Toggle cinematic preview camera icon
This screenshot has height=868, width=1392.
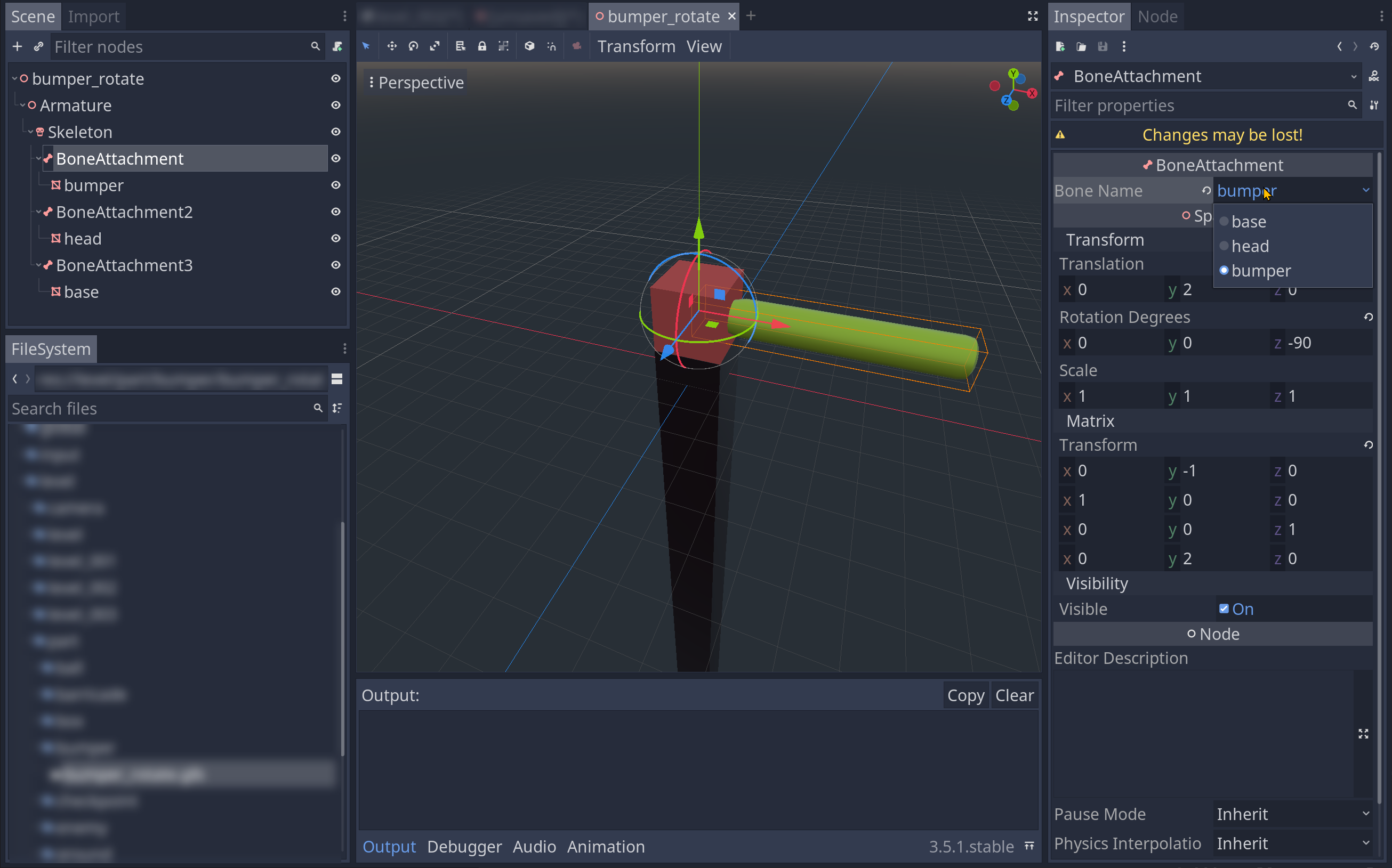coord(576,46)
